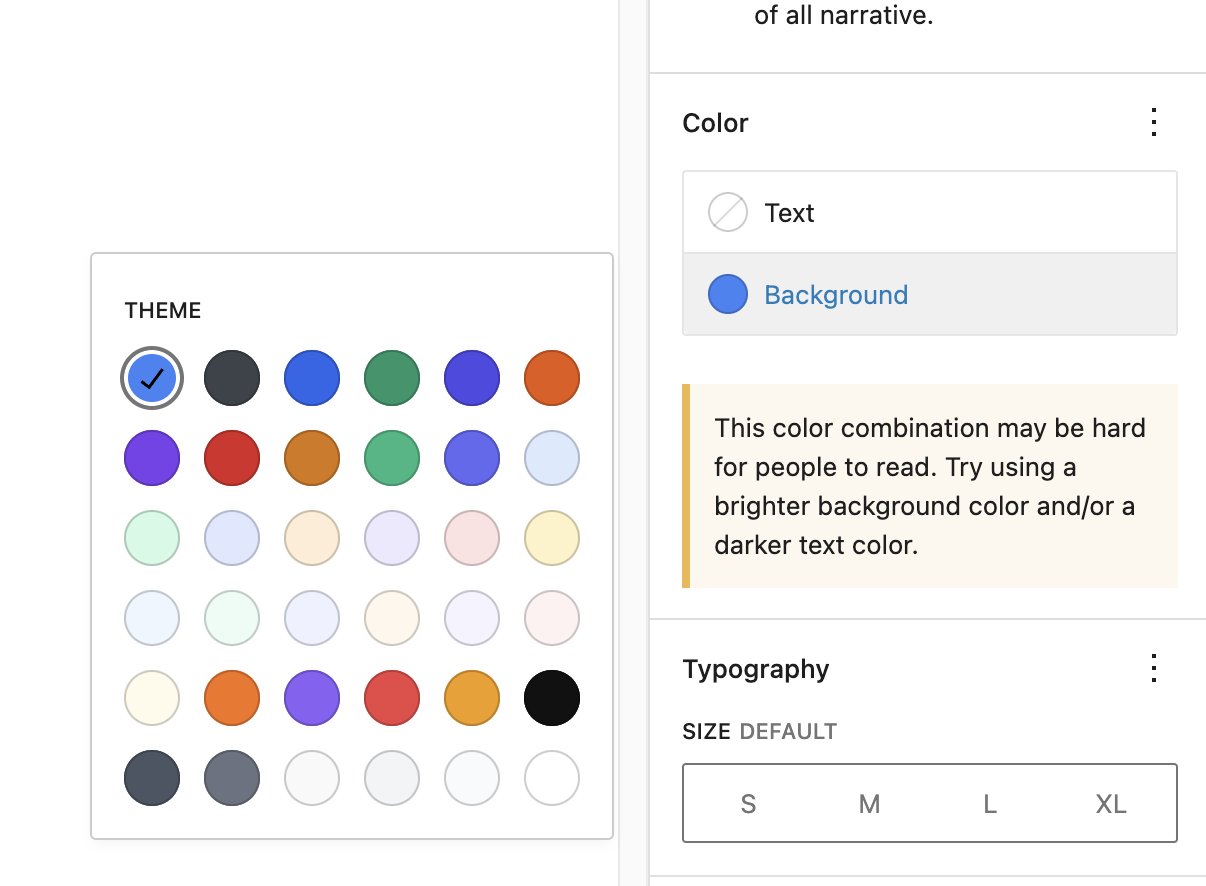Viewport: 1206px width, 886px height.
Task: Click the contrast warning notice text
Action: pyautogui.click(x=930, y=486)
